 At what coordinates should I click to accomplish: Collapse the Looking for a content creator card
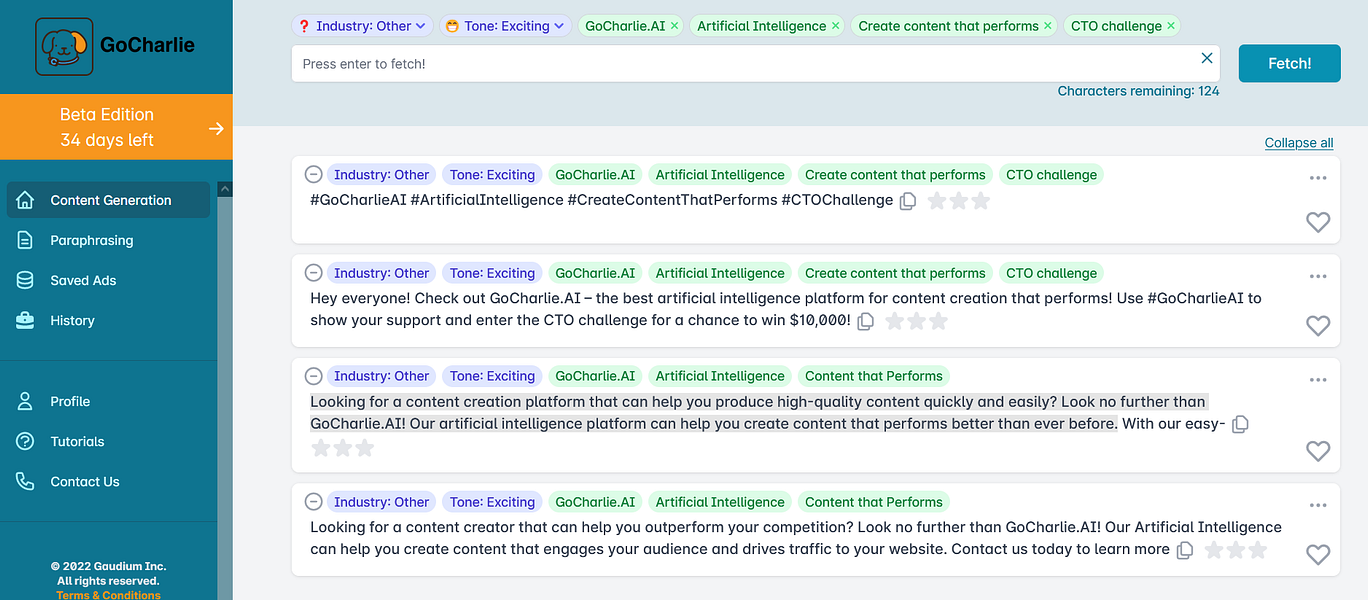coord(313,502)
